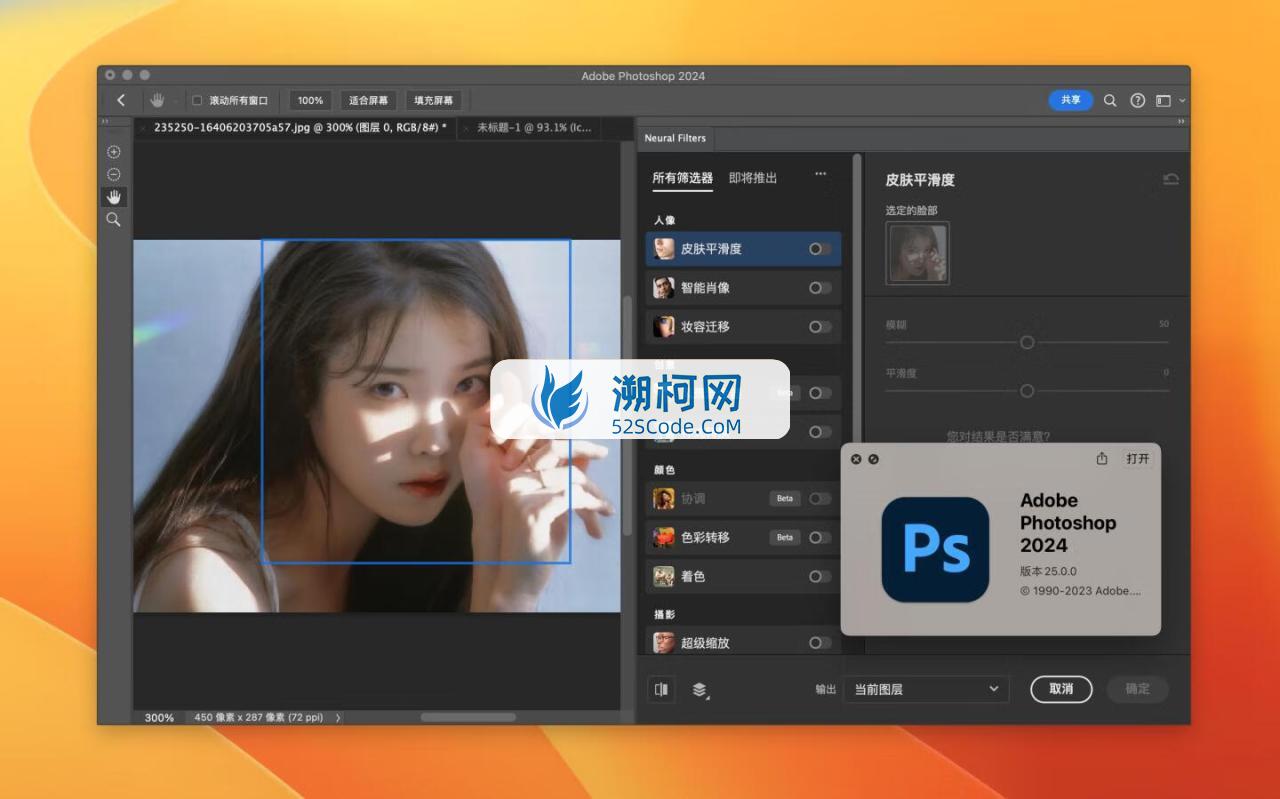
Task: Toggle the before/after preview icon
Action: point(661,689)
